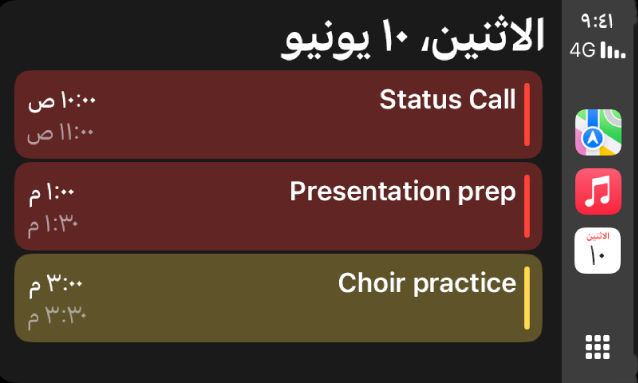Tap the ٣:٣٠ م end time
The width and height of the screenshot is (638, 383).
click(x=57, y=317)
